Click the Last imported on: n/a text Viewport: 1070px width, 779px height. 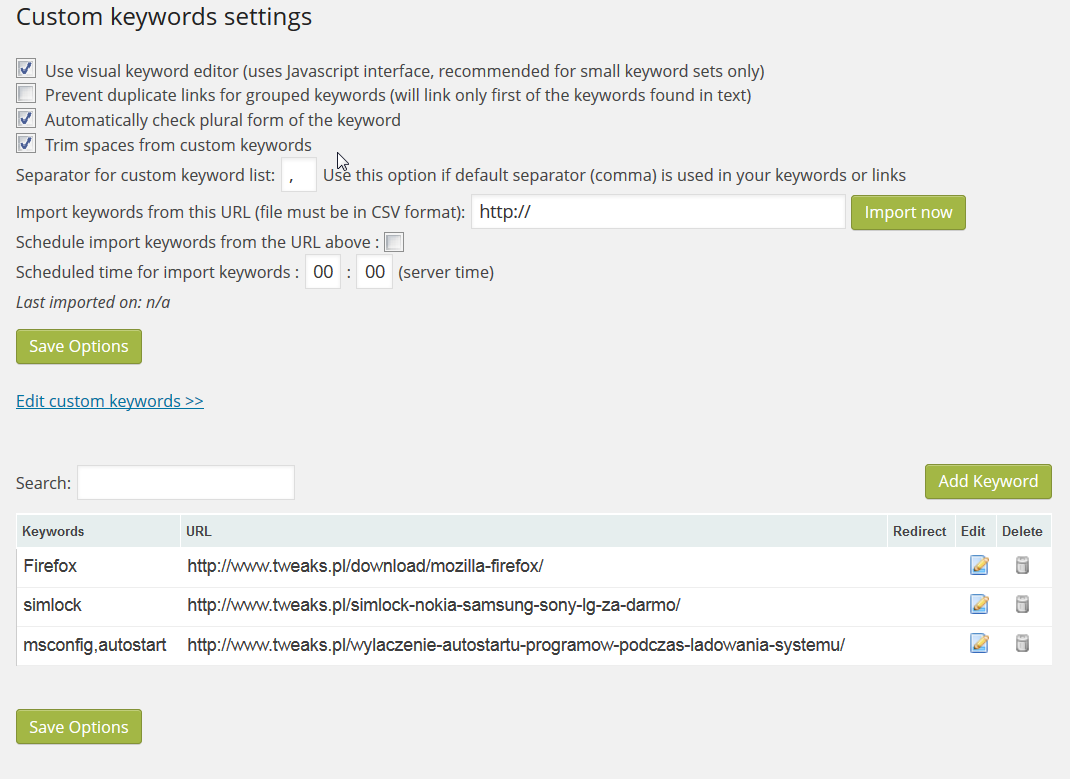93,302
